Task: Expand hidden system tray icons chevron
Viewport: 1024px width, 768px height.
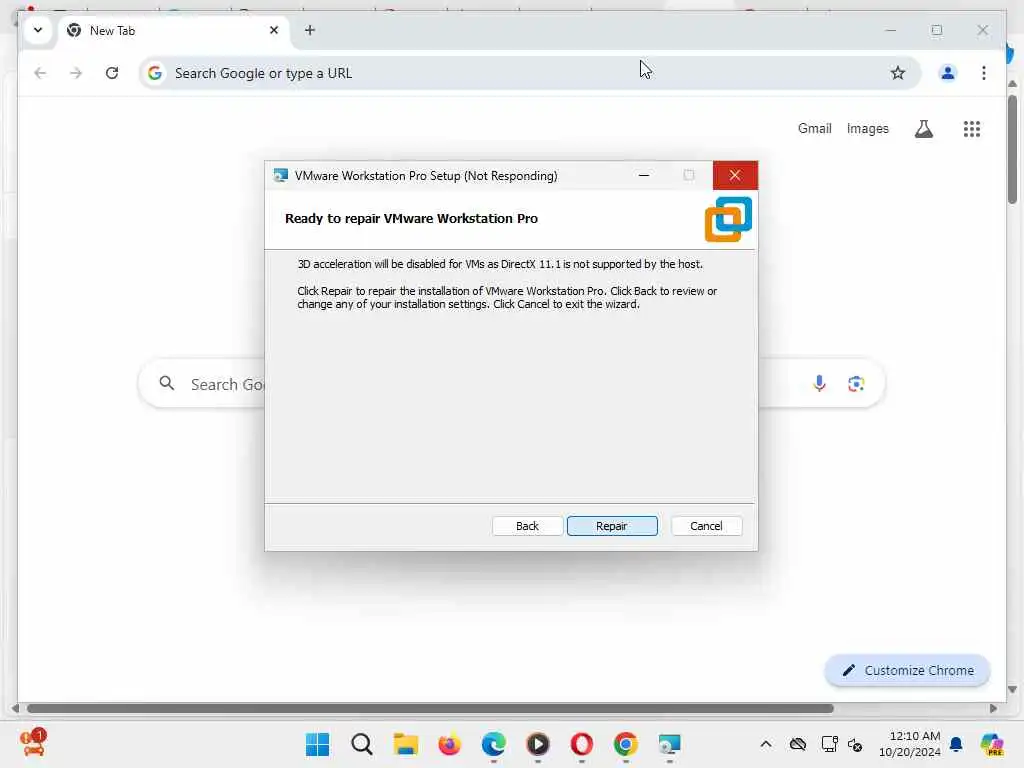Action: click(766, 744)
